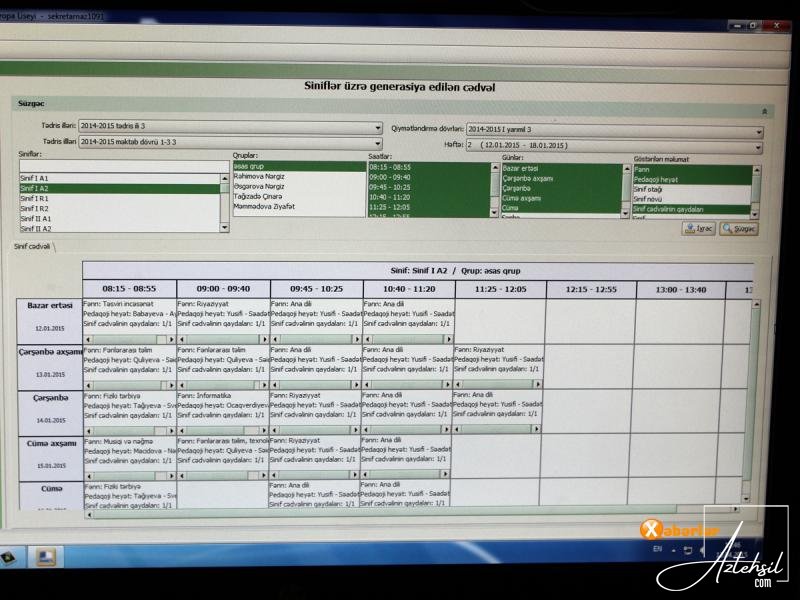Select the Sinif cədvəli tab
Viewport: 800px width, 600px height.
point(33,246)
